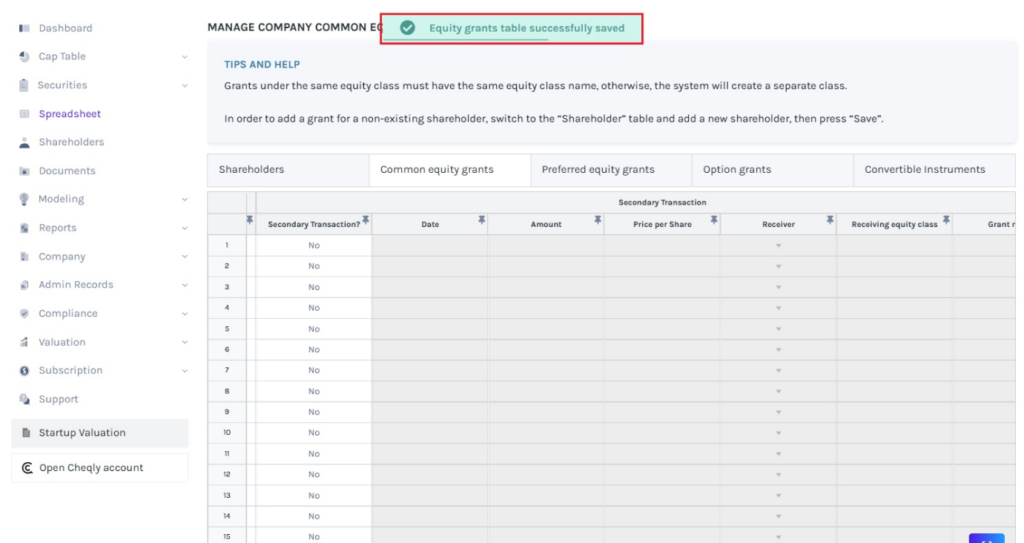Click the Securities clipboard icon
1024x543 pixels.
tap(24, 85)
